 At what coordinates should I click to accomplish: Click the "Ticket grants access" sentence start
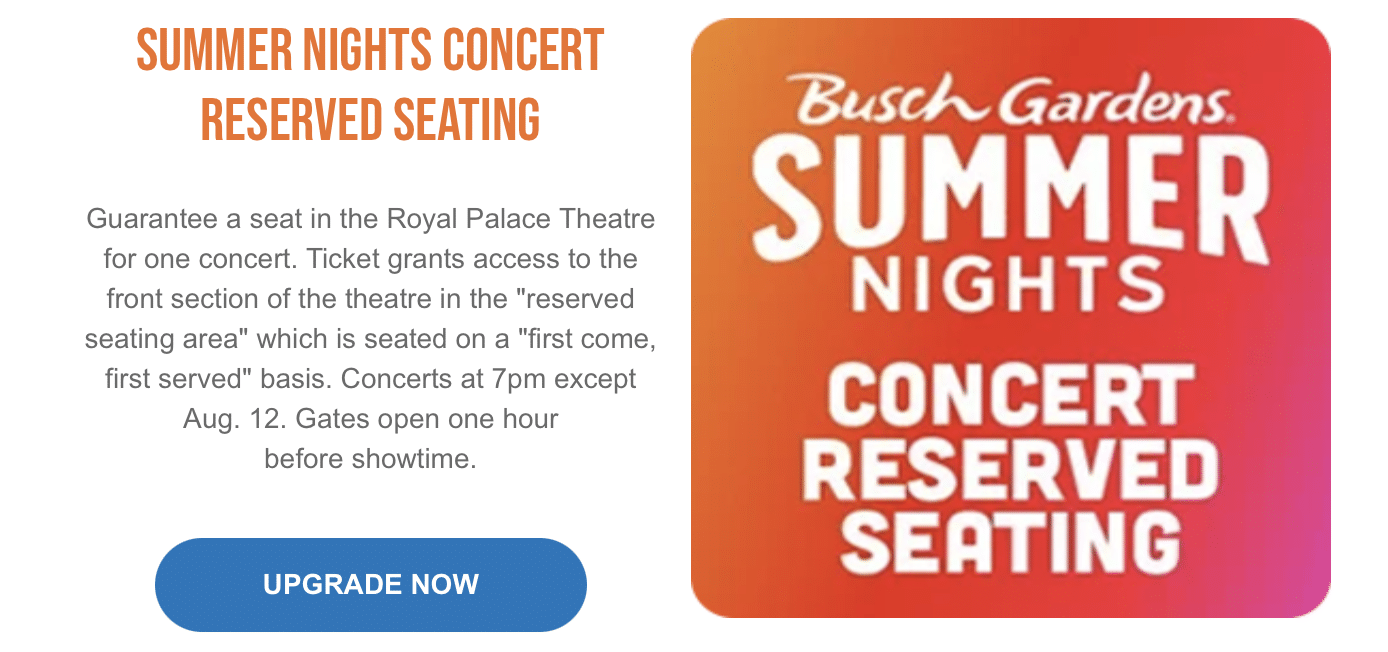tap(420, 259)
